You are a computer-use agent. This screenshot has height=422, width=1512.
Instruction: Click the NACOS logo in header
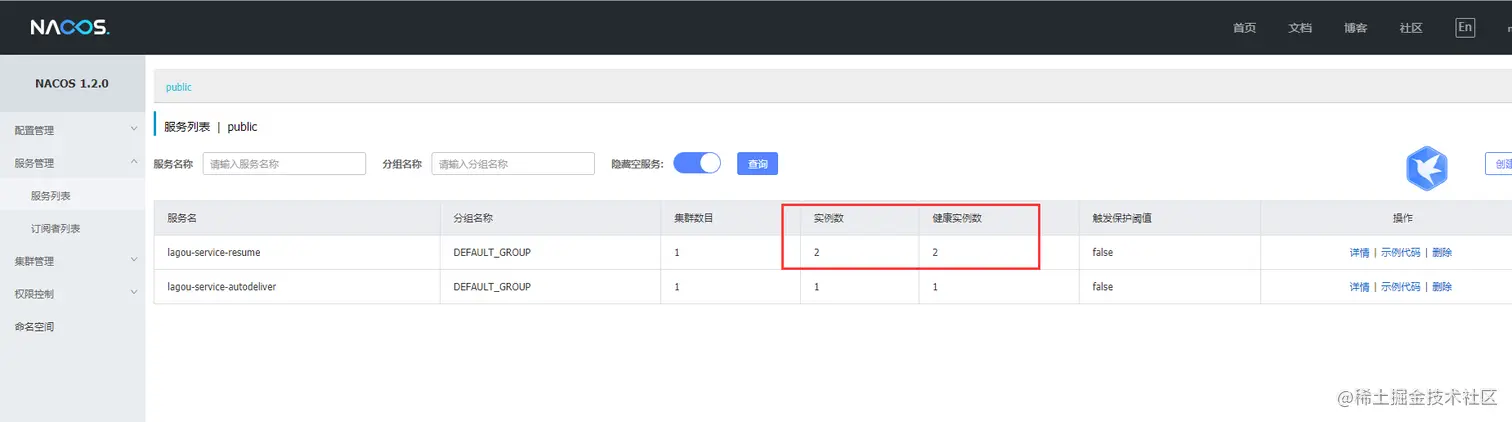coord(69,27)
